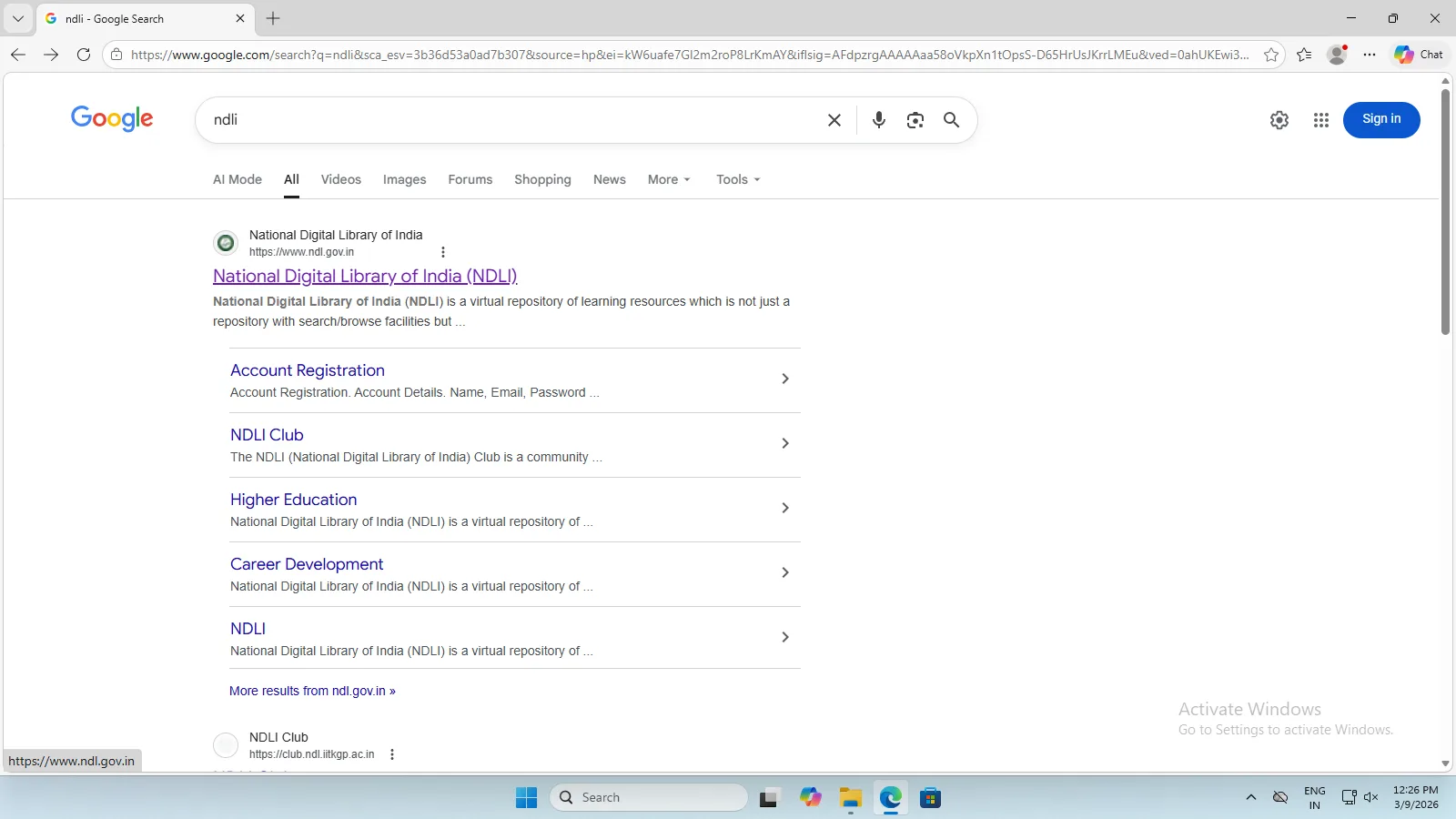Viewport: 1456px width, 819px height.
Task: Expand the More search filters dropdown
Action: tap(669, 179)
